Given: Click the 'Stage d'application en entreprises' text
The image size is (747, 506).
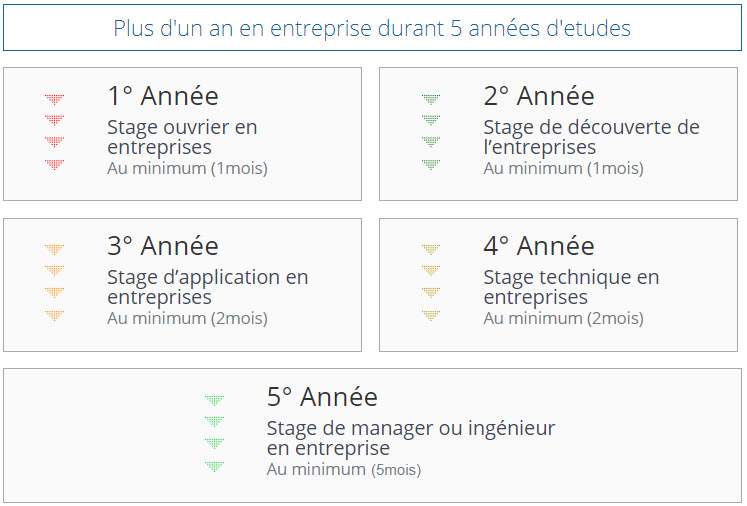Looking at the screenshot, I should click(x=208, y=287).
